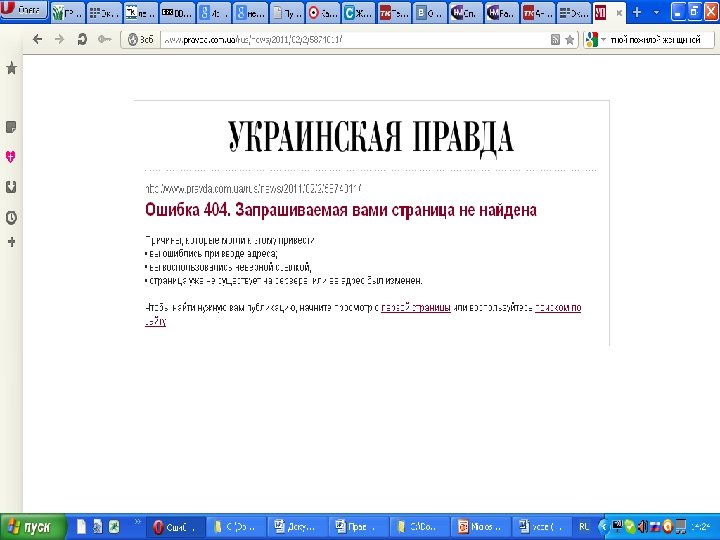Image resolution: width=720 pixels, height=540 pixels.
Task: Expand hidden system tray icons arrow
Action: click(604, 527)
